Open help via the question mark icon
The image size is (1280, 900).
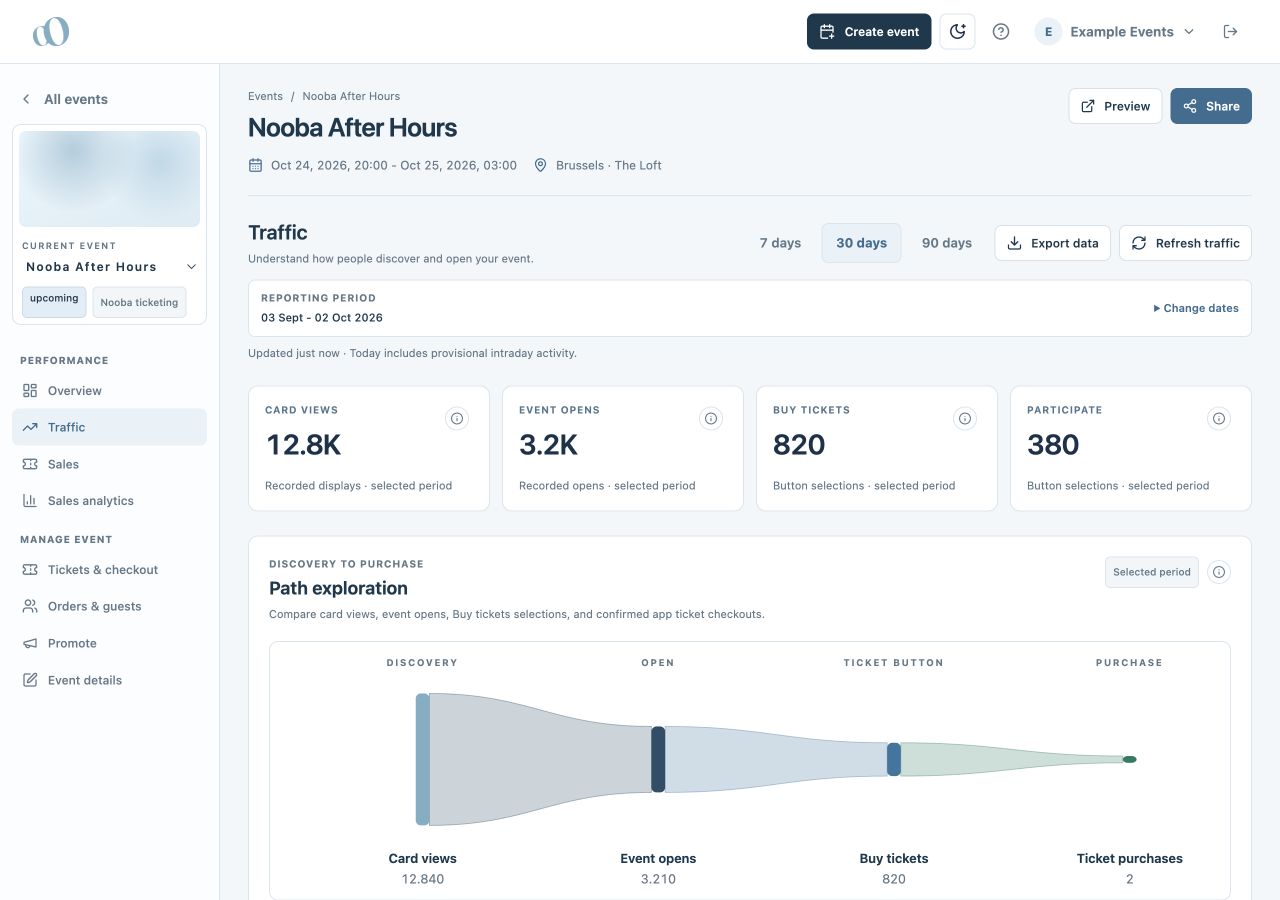point(1000,32)
